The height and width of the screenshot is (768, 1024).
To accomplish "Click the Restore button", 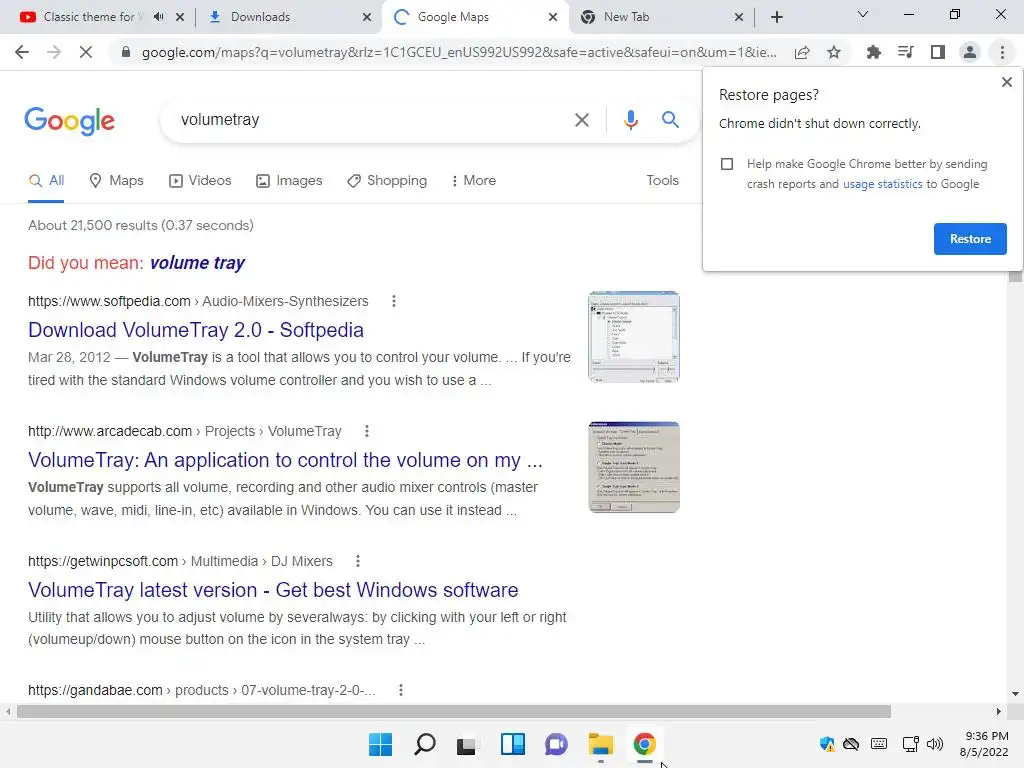I will [970, 239].
